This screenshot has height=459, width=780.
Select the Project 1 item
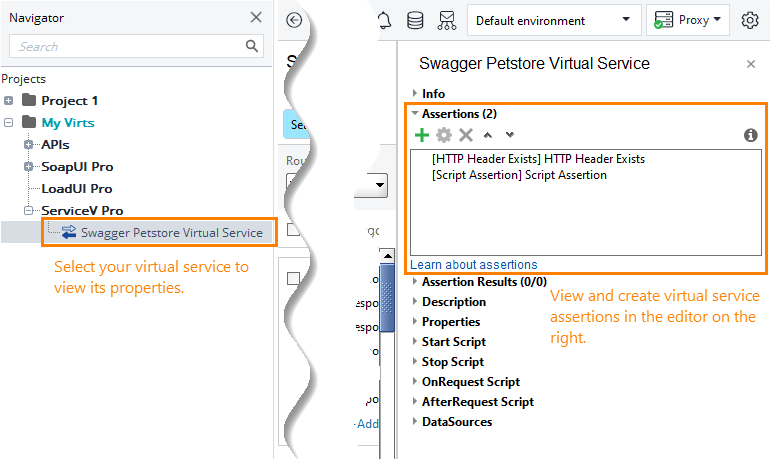pos(69,100)
